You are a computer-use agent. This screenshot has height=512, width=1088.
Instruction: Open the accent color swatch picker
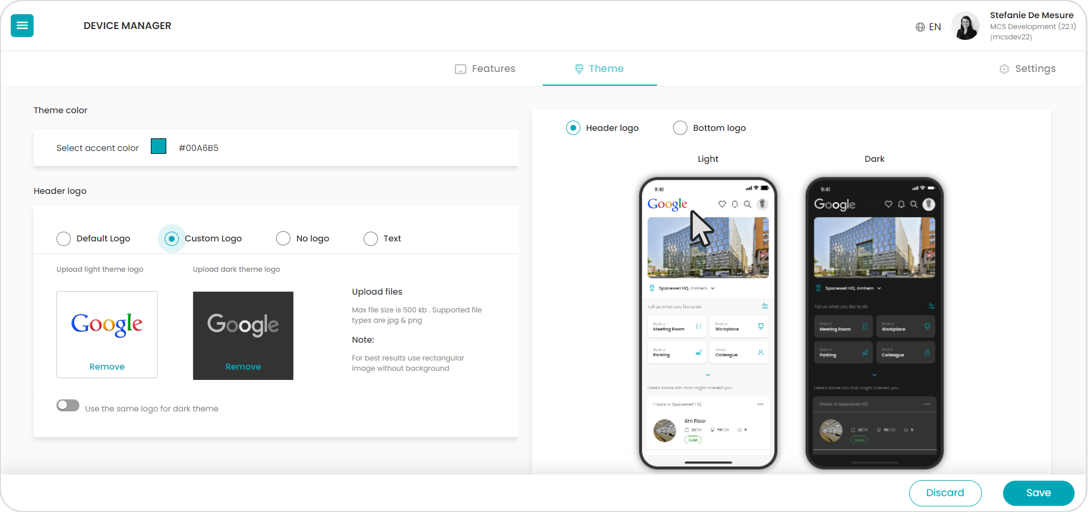coord(159,146)
